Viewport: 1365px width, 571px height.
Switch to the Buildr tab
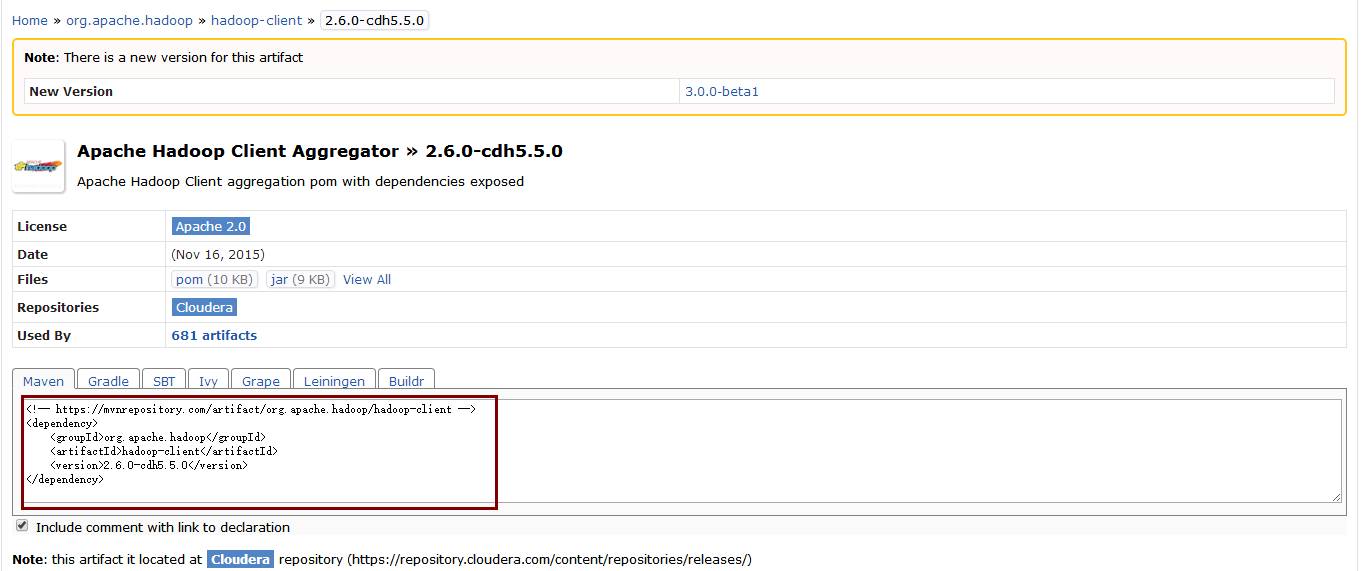[x=406, y=381]
